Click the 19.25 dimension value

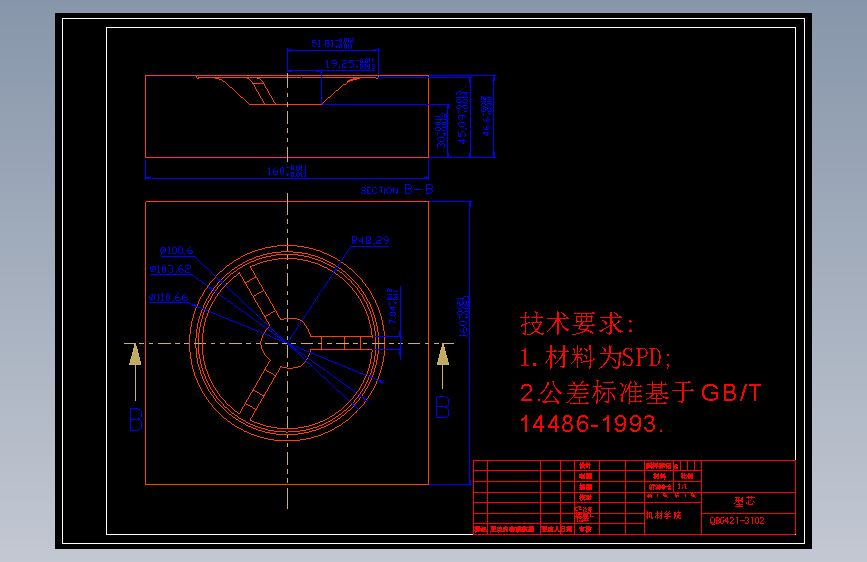[x=349, y=64]
